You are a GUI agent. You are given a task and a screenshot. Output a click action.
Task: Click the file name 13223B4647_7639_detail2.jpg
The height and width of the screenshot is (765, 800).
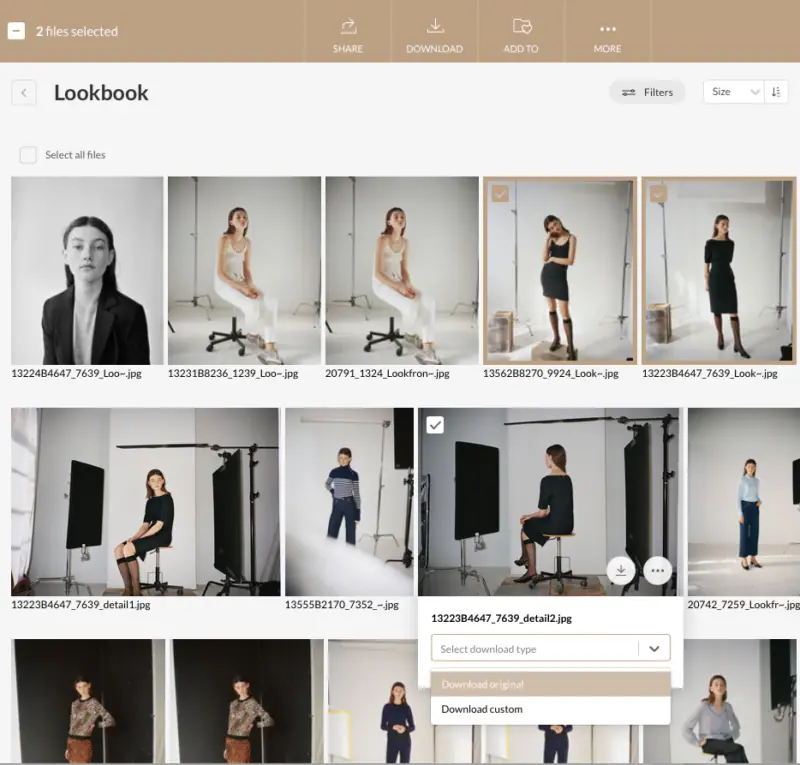coord(502,619)
